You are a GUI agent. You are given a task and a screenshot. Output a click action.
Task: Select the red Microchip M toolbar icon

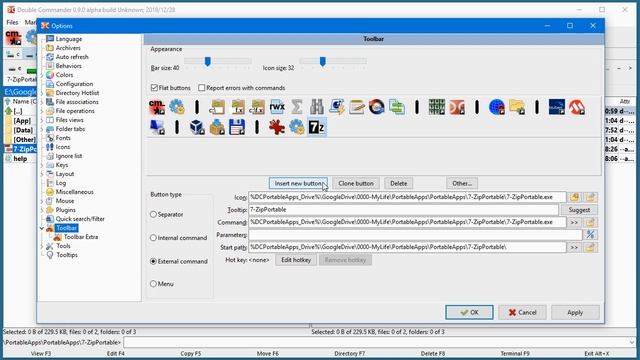pos(577,107)
